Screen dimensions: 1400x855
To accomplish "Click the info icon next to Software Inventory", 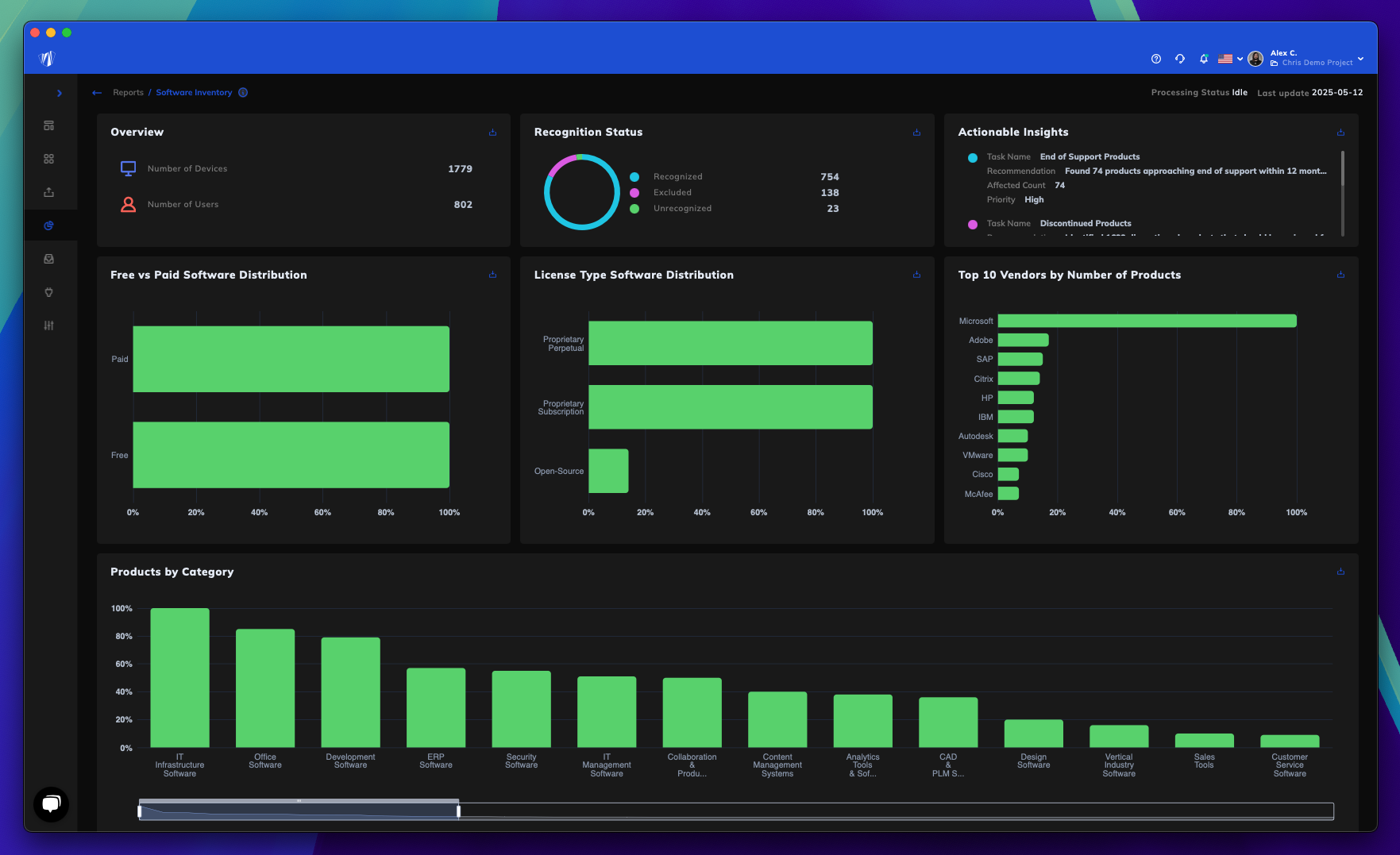I will (242, 92).
